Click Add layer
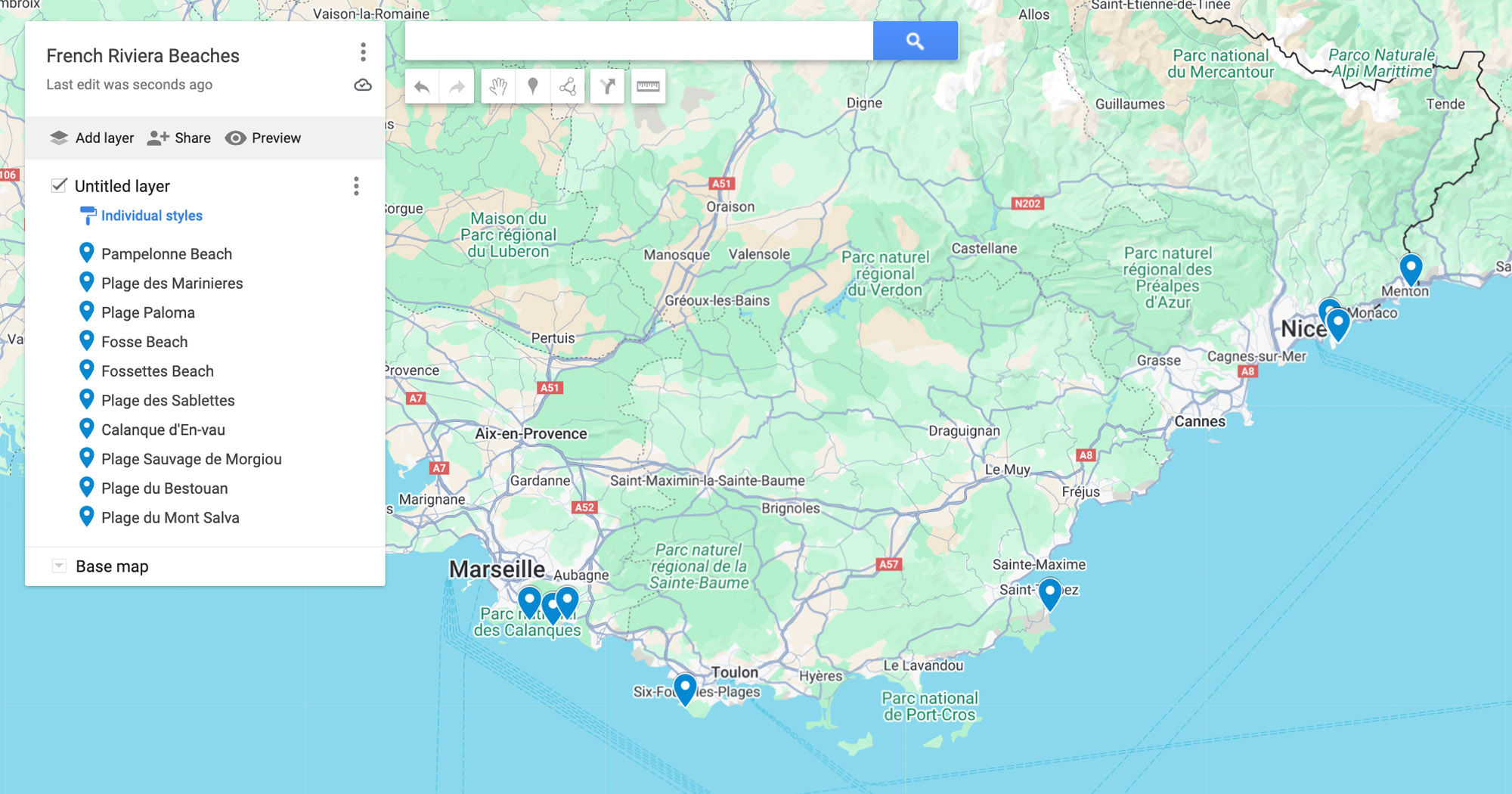 coord(91,138)
